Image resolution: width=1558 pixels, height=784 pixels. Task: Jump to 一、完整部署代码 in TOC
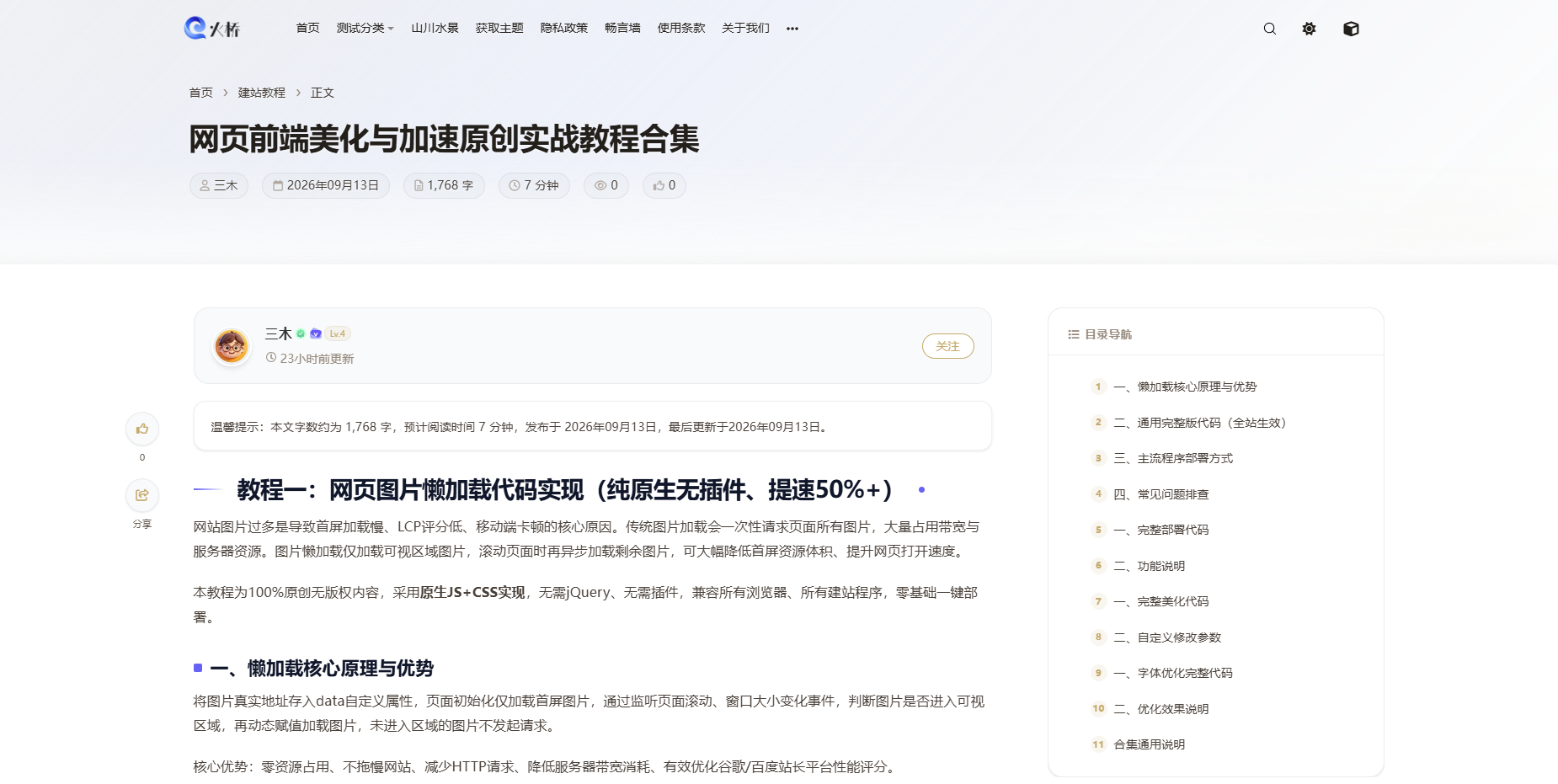(1161, 531)
